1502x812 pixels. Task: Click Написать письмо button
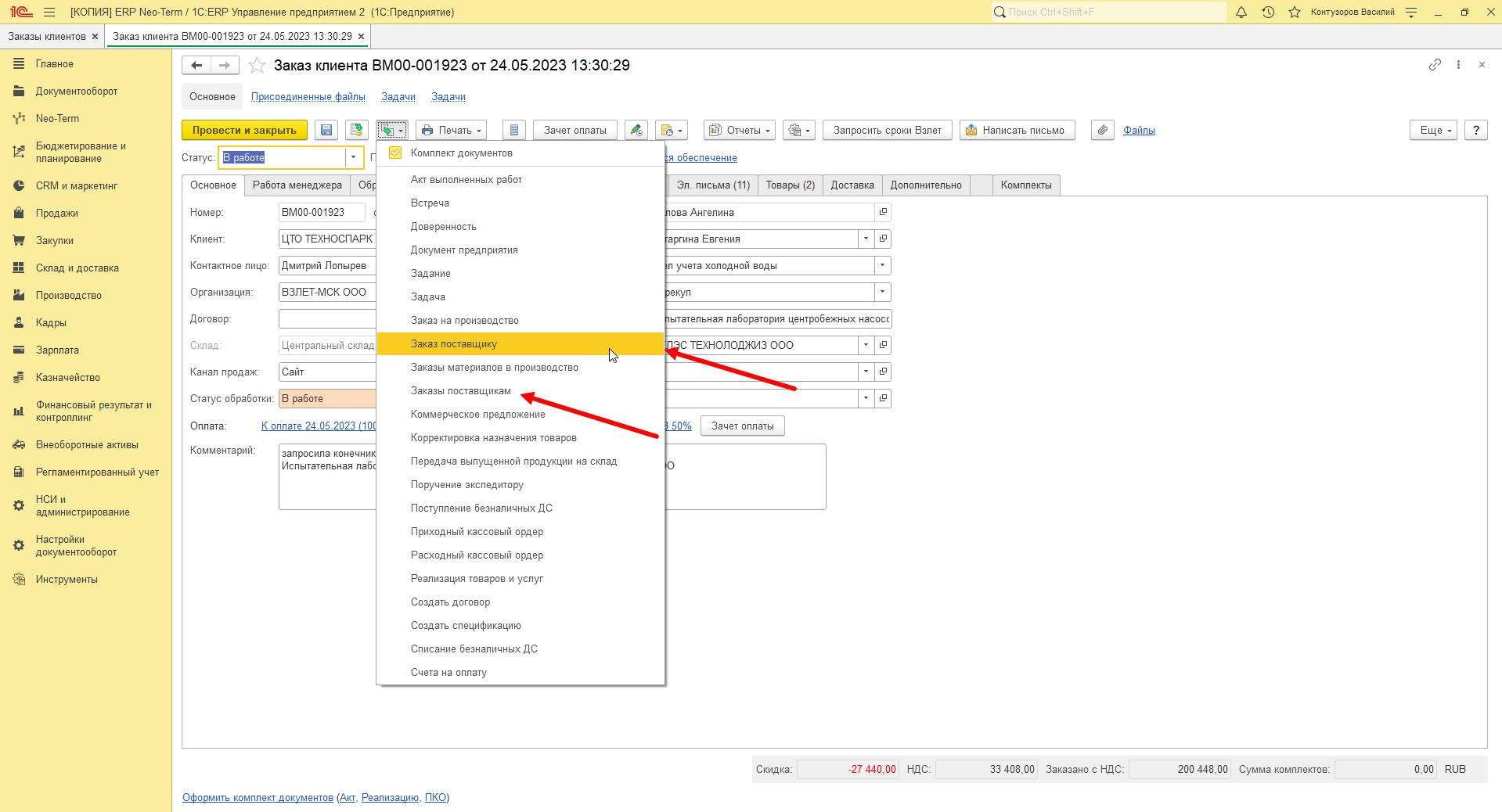(x=1017, y=130)
